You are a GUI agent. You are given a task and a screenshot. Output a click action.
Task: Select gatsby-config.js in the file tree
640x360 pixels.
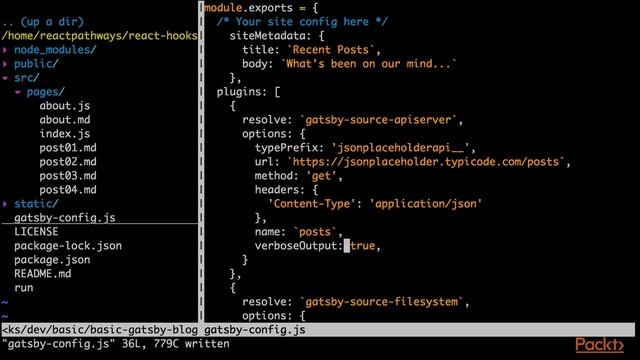tap(64, 218)
